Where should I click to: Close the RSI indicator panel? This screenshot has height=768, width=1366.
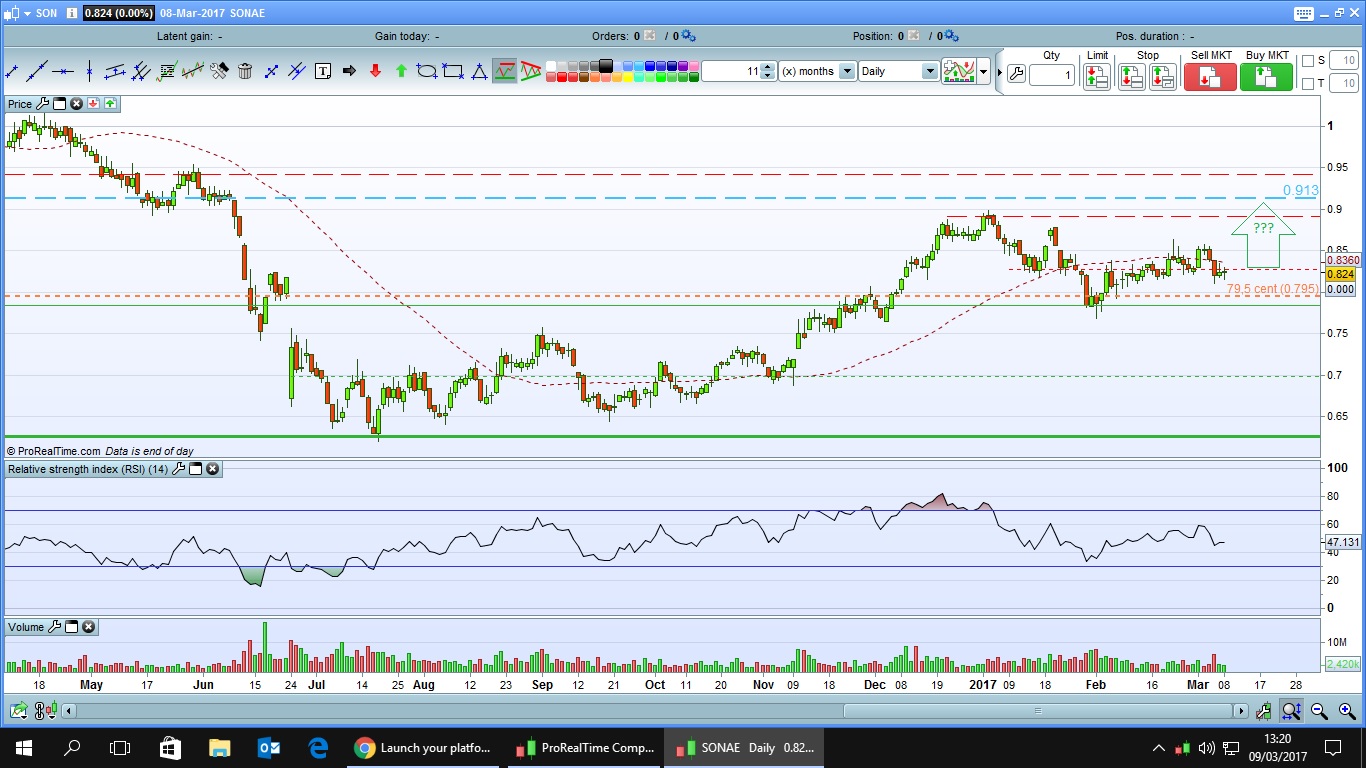point(213,469)
